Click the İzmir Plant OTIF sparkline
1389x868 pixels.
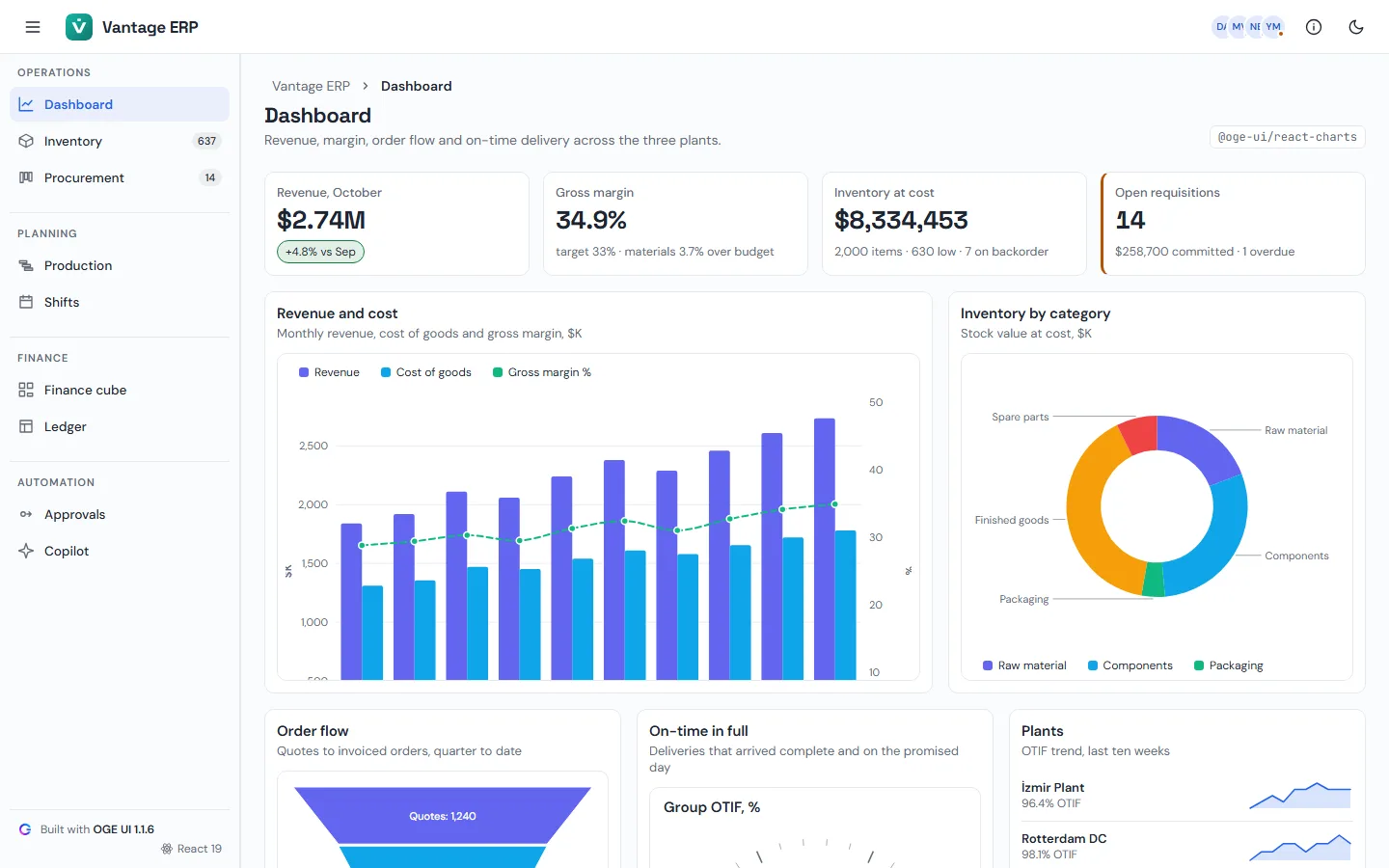pos(1300,796)
